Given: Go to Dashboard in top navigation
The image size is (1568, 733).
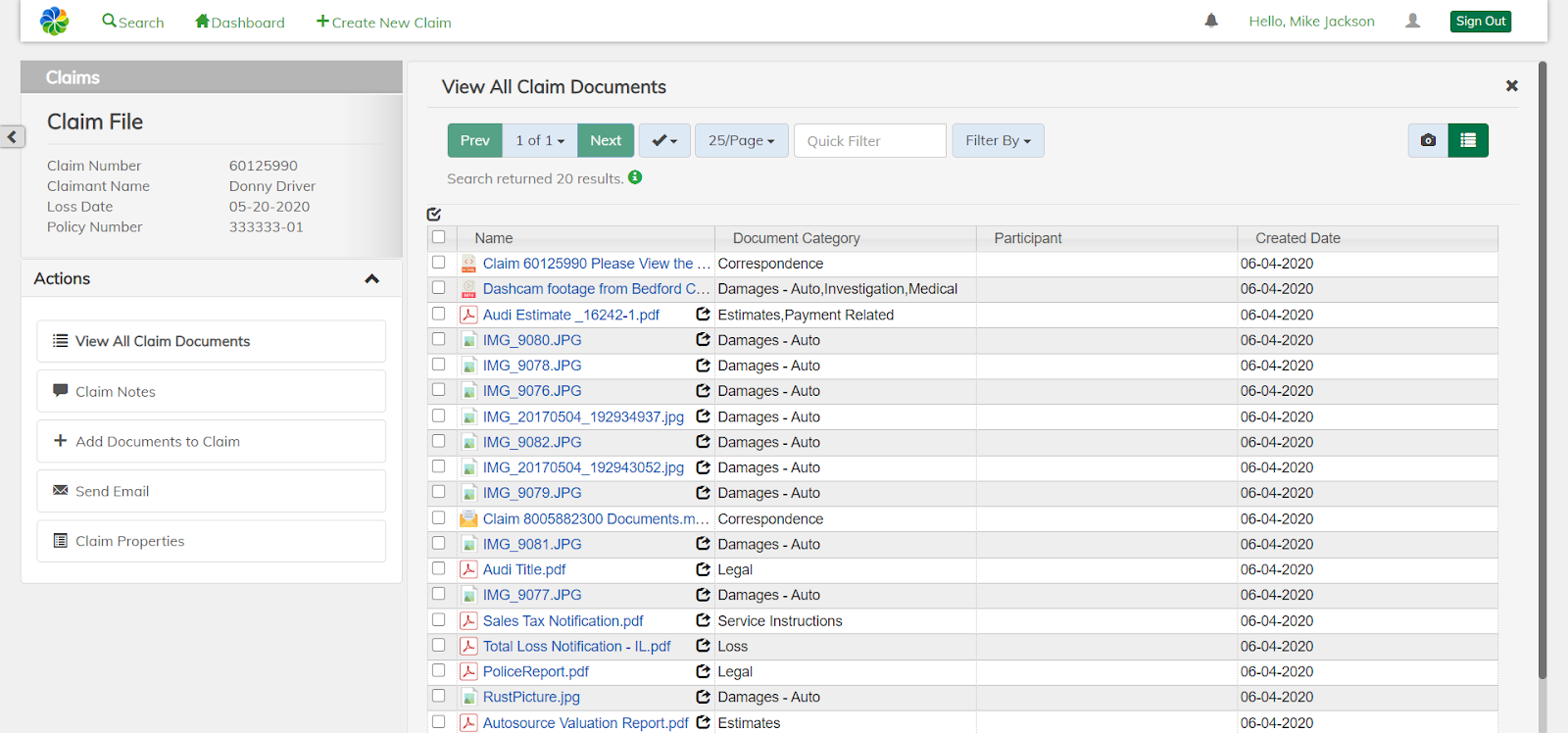Looking at the screenshot, I should [x=240, y=22].
